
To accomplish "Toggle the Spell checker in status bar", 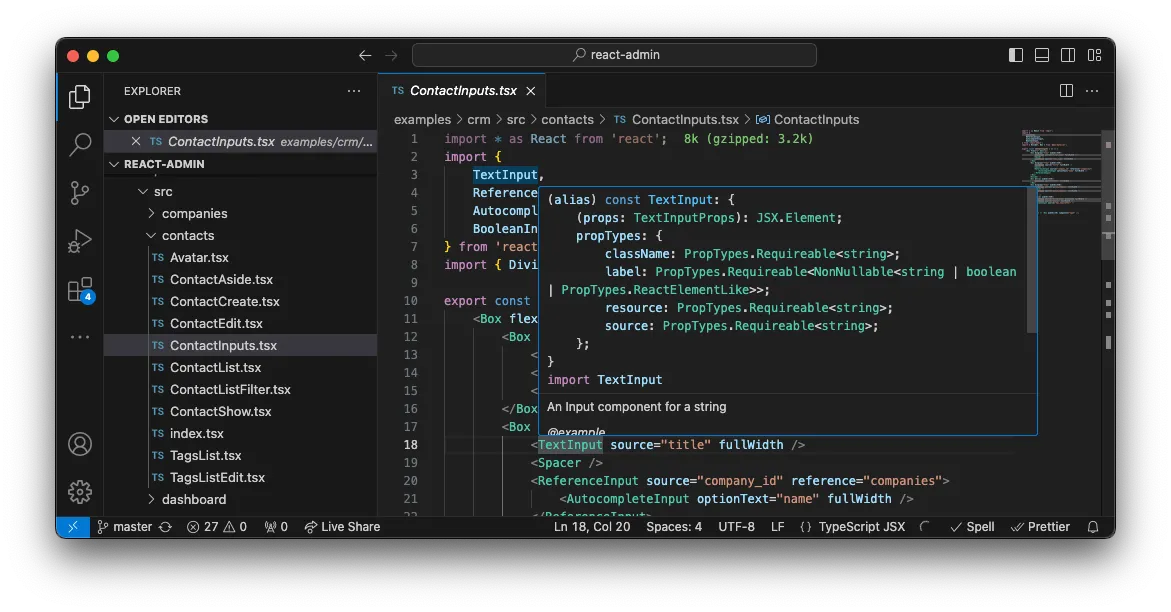I will (971, 526).
